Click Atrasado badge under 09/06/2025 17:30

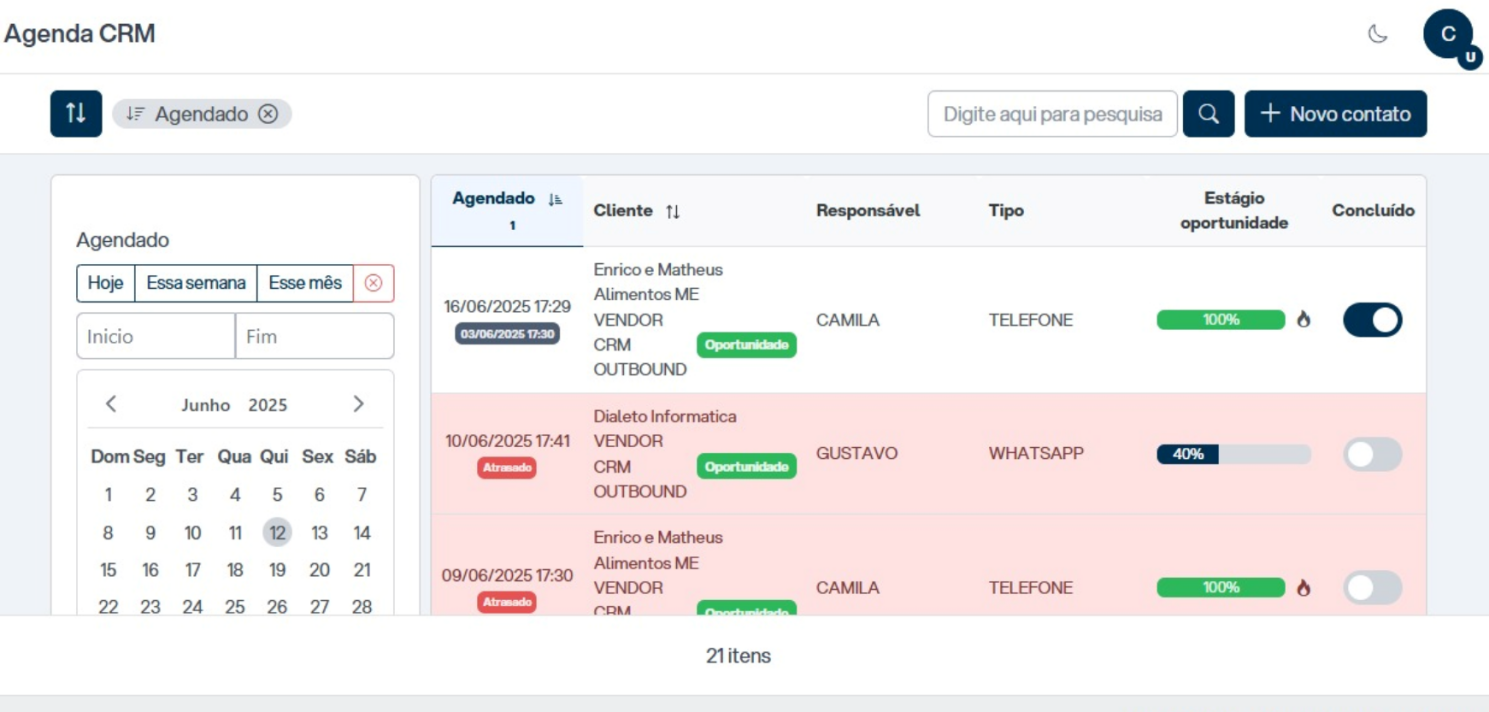[507, 602]
